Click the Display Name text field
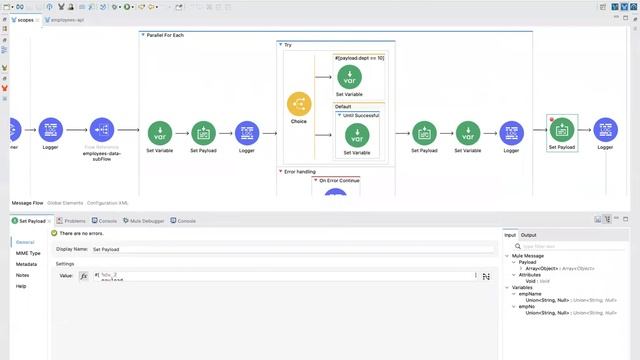640x360 pixels. [x=292, y=249]
